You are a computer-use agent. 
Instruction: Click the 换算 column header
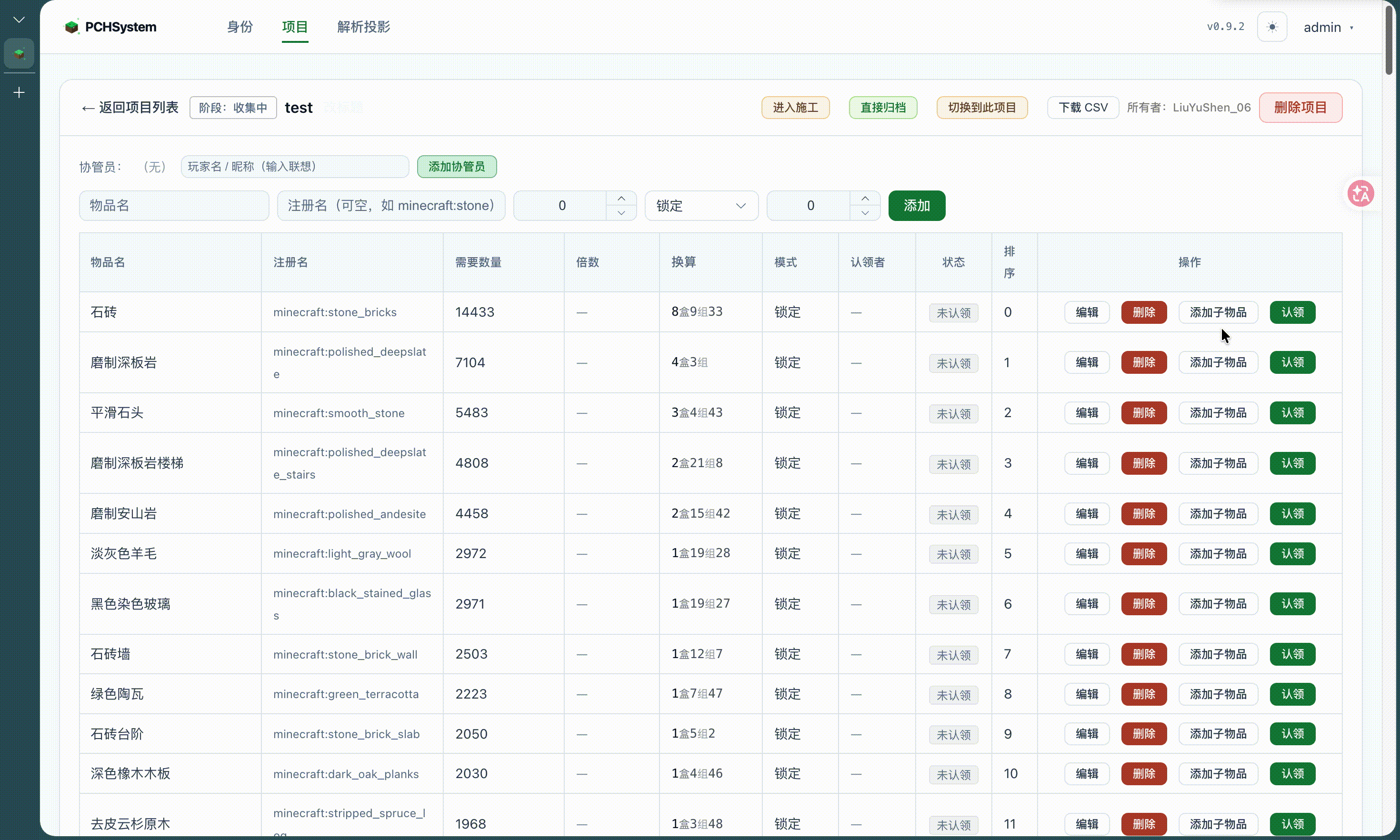684,262
